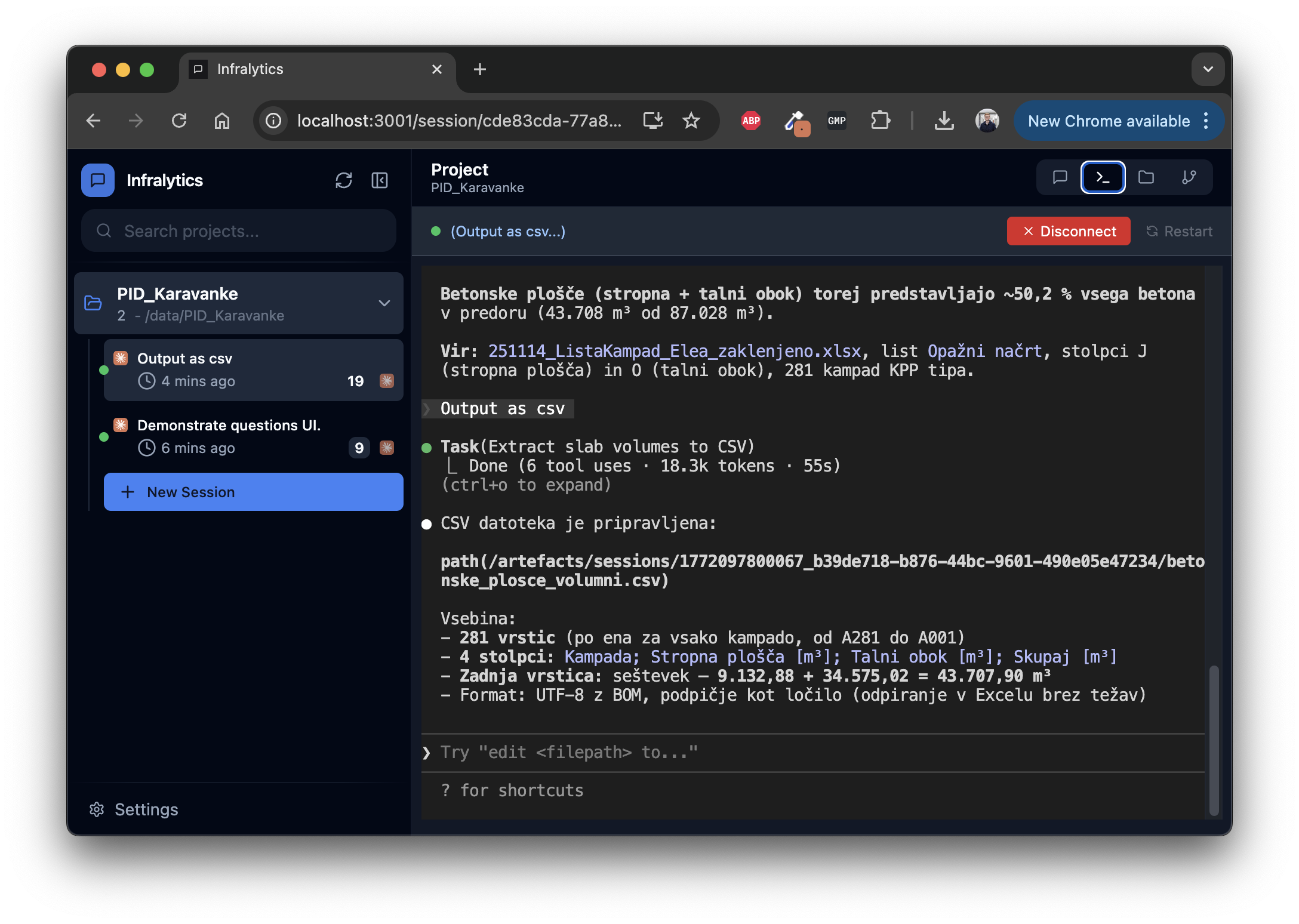The image size is (1299, 924).
Task: Collapse the PID_Karavanke project
Action: point(384,303)
